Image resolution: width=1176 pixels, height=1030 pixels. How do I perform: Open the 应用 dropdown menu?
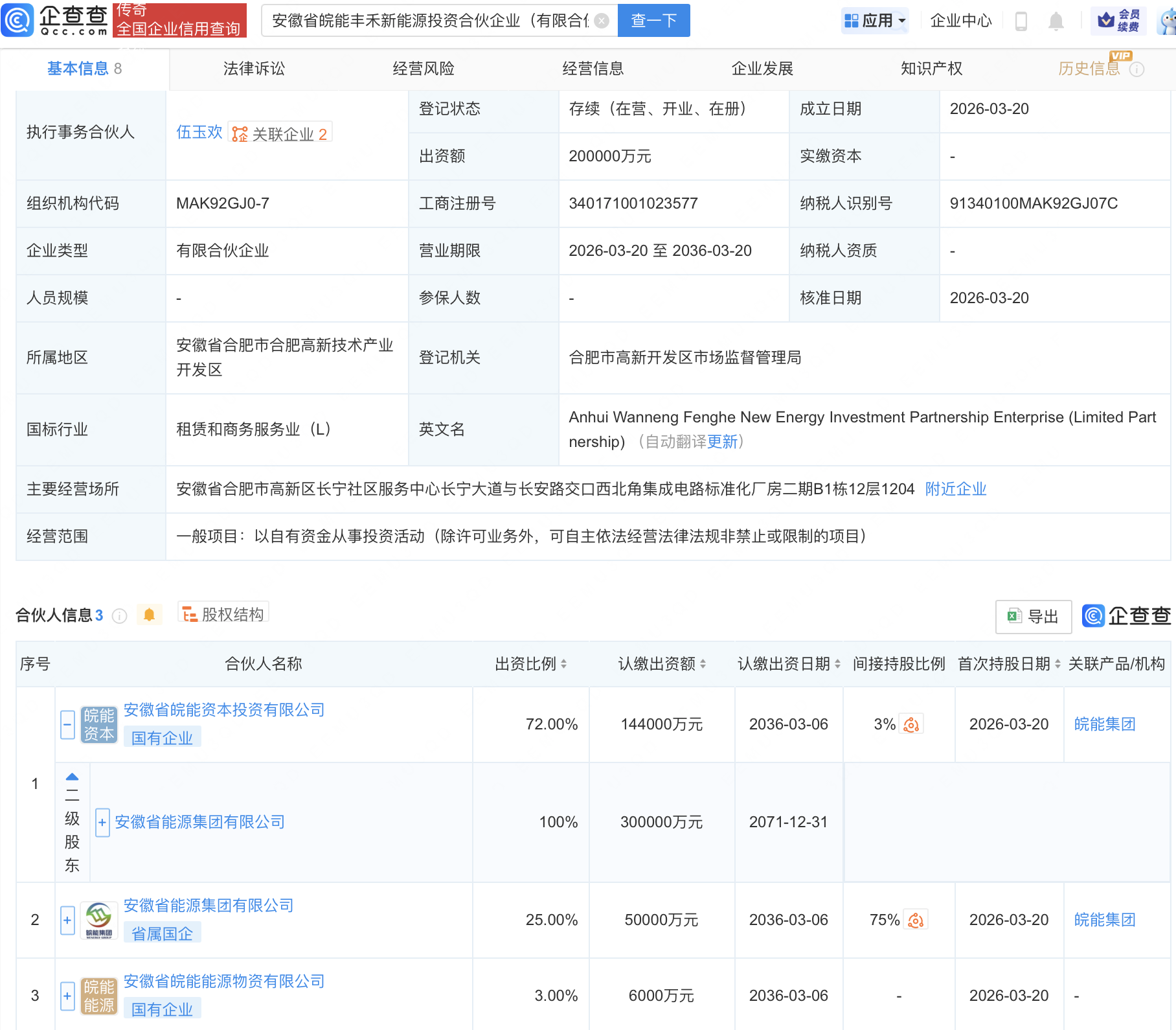click(875, 20)
